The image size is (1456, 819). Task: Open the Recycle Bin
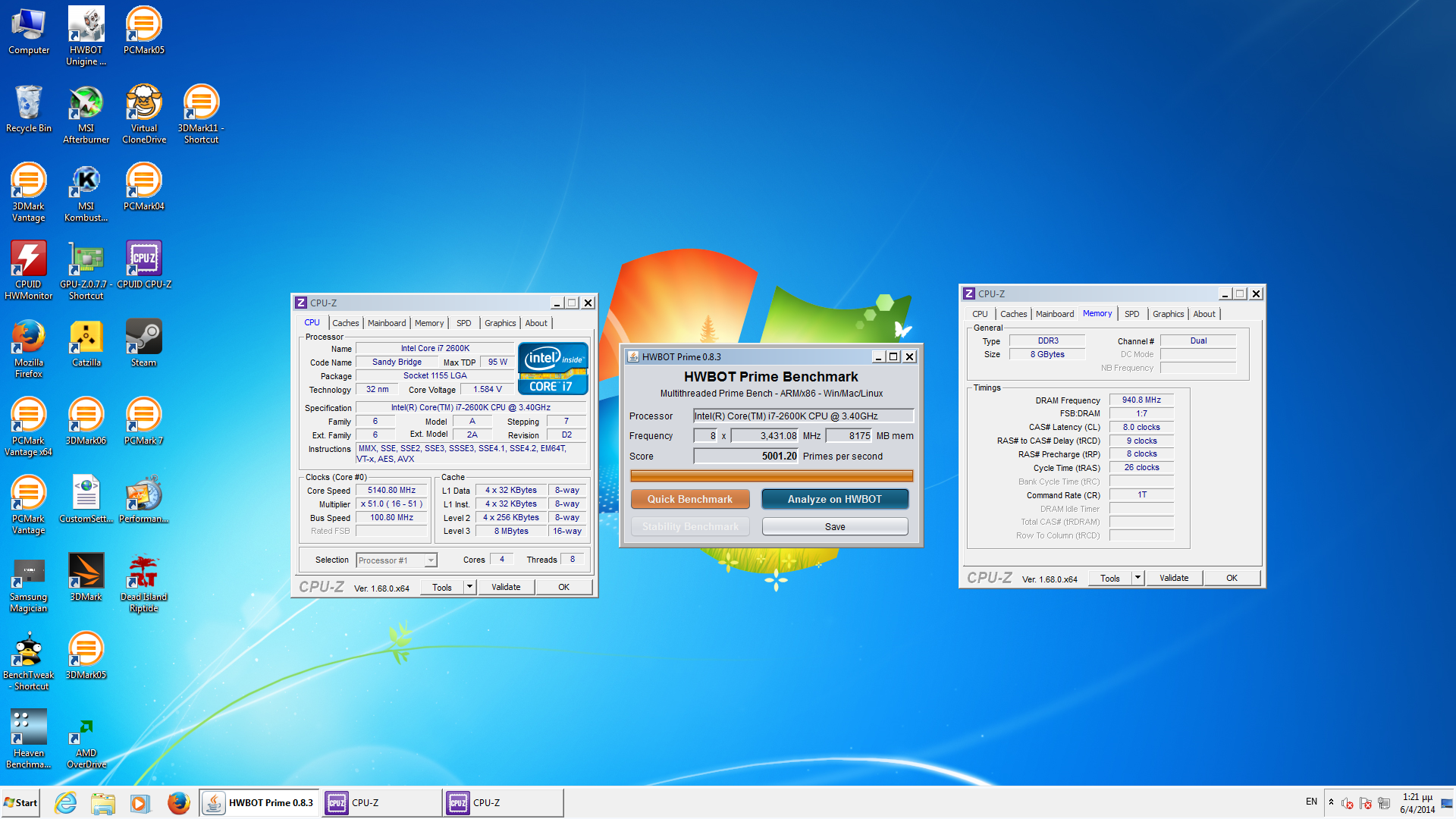coord(29,108)
